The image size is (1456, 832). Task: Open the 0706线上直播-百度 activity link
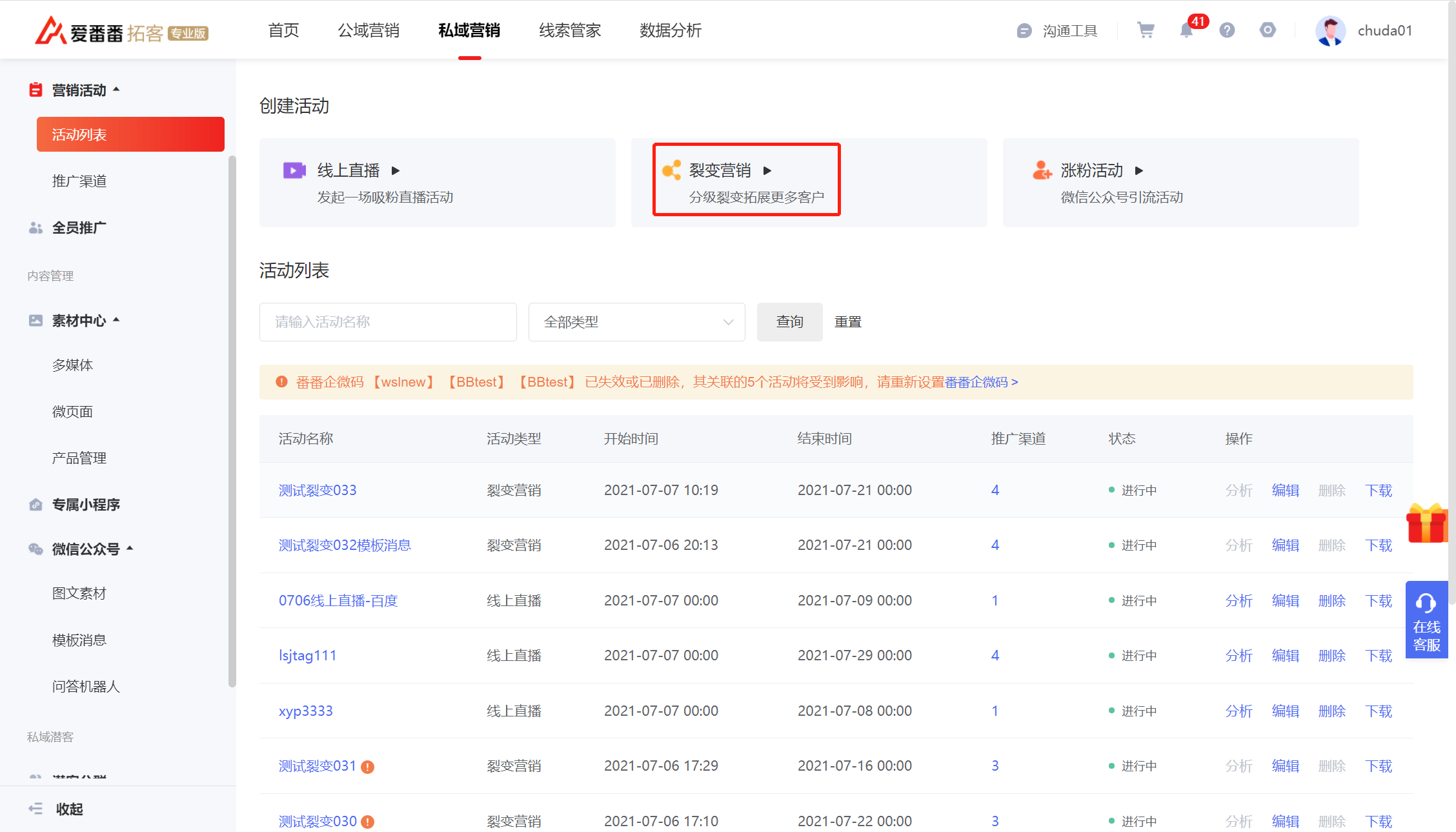338,601
